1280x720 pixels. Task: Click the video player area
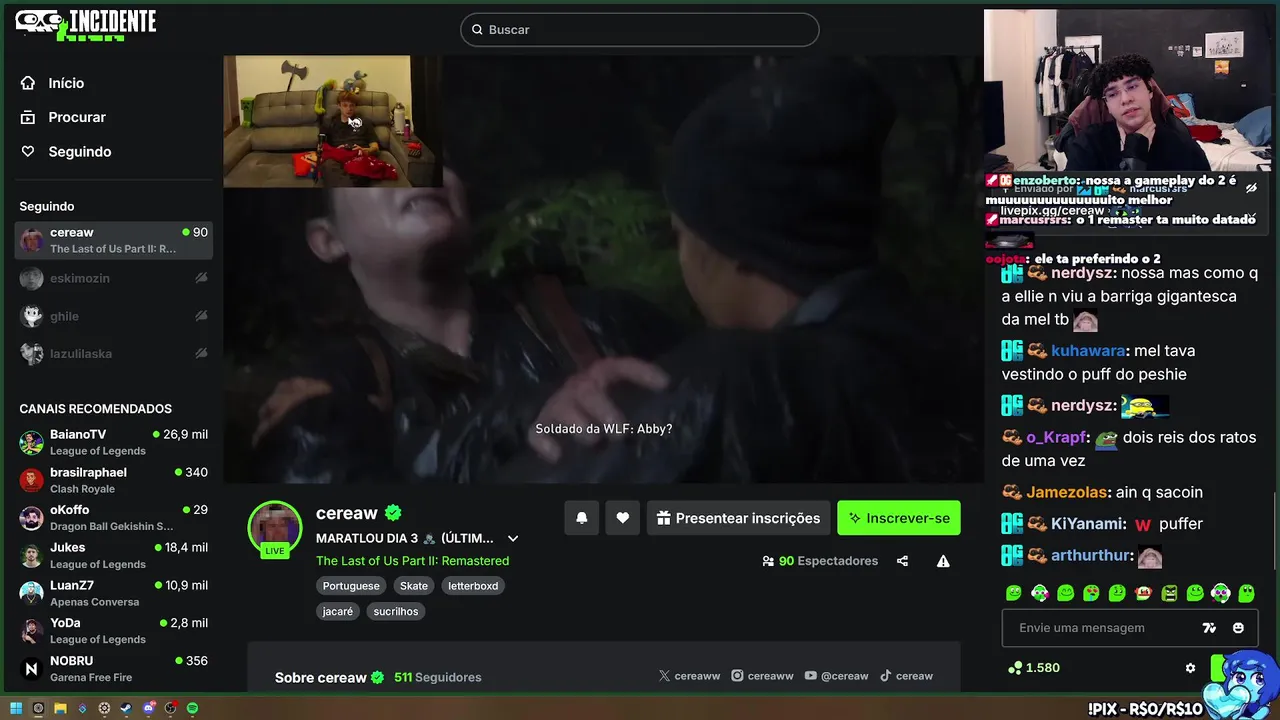[603, 269]
